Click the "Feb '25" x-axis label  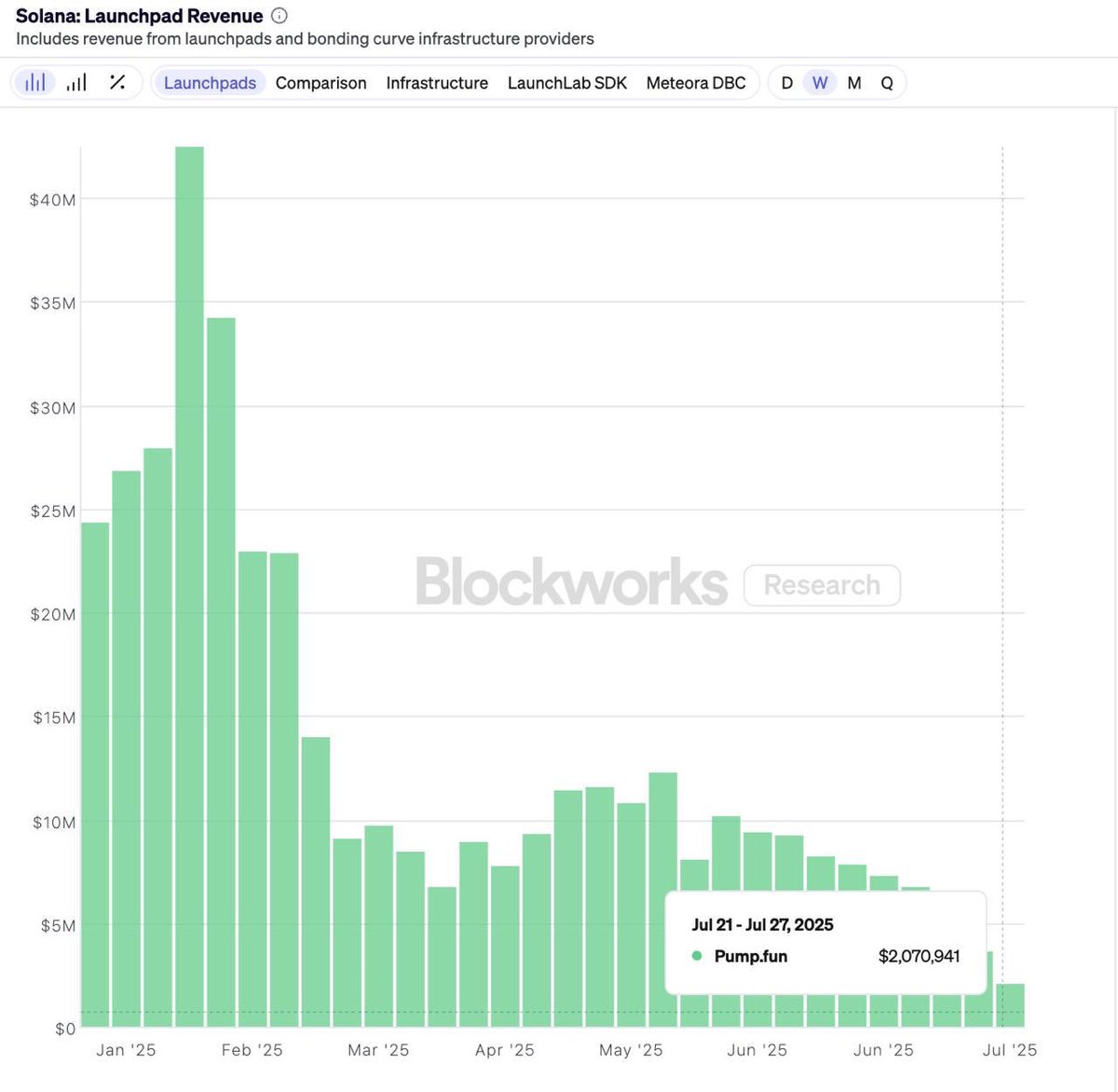(252, 1050)
